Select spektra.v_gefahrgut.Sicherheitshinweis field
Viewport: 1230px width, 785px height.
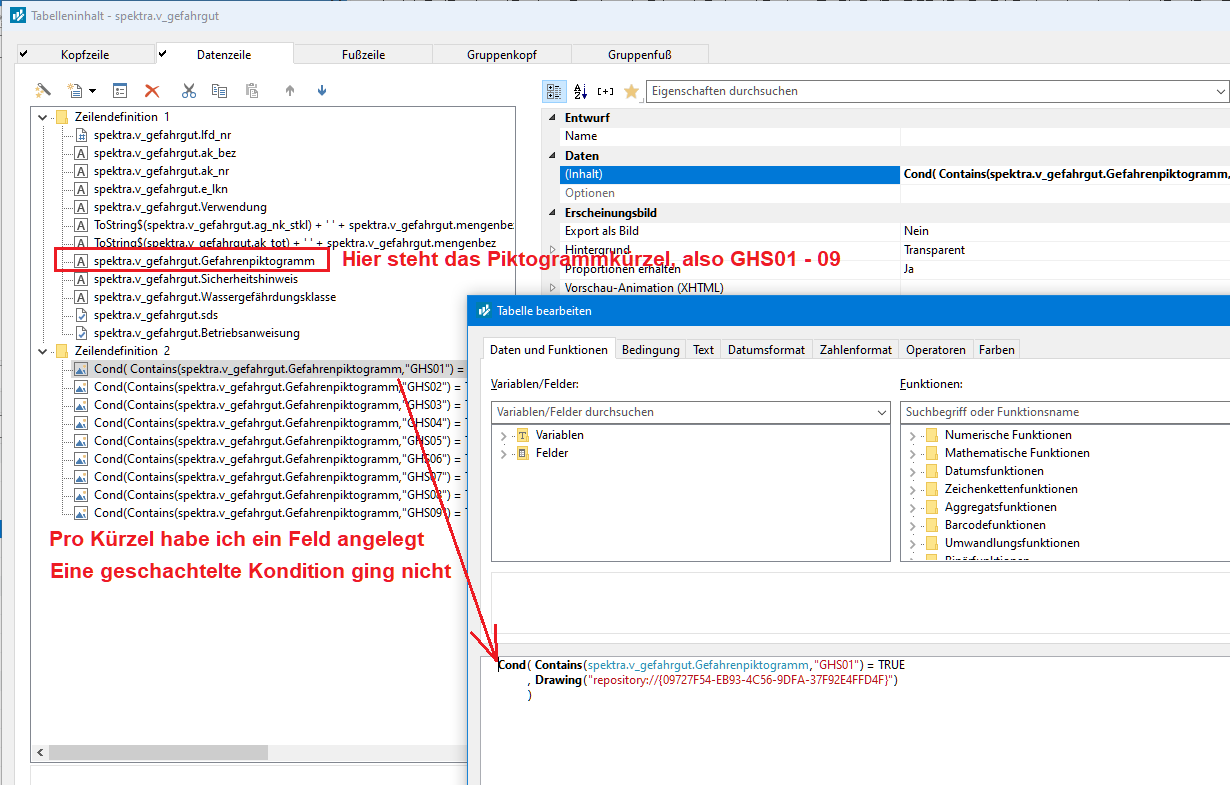(196, 279)
